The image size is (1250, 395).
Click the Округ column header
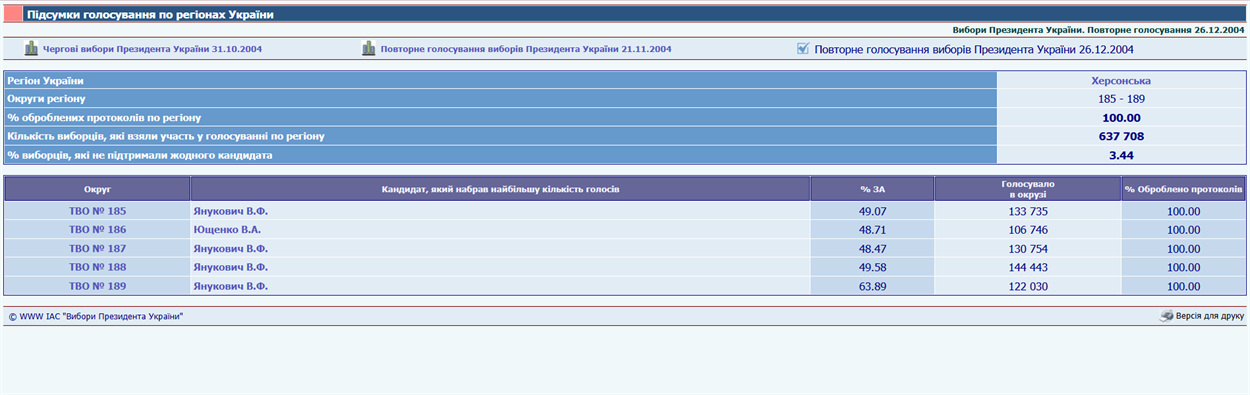point(97,189)
